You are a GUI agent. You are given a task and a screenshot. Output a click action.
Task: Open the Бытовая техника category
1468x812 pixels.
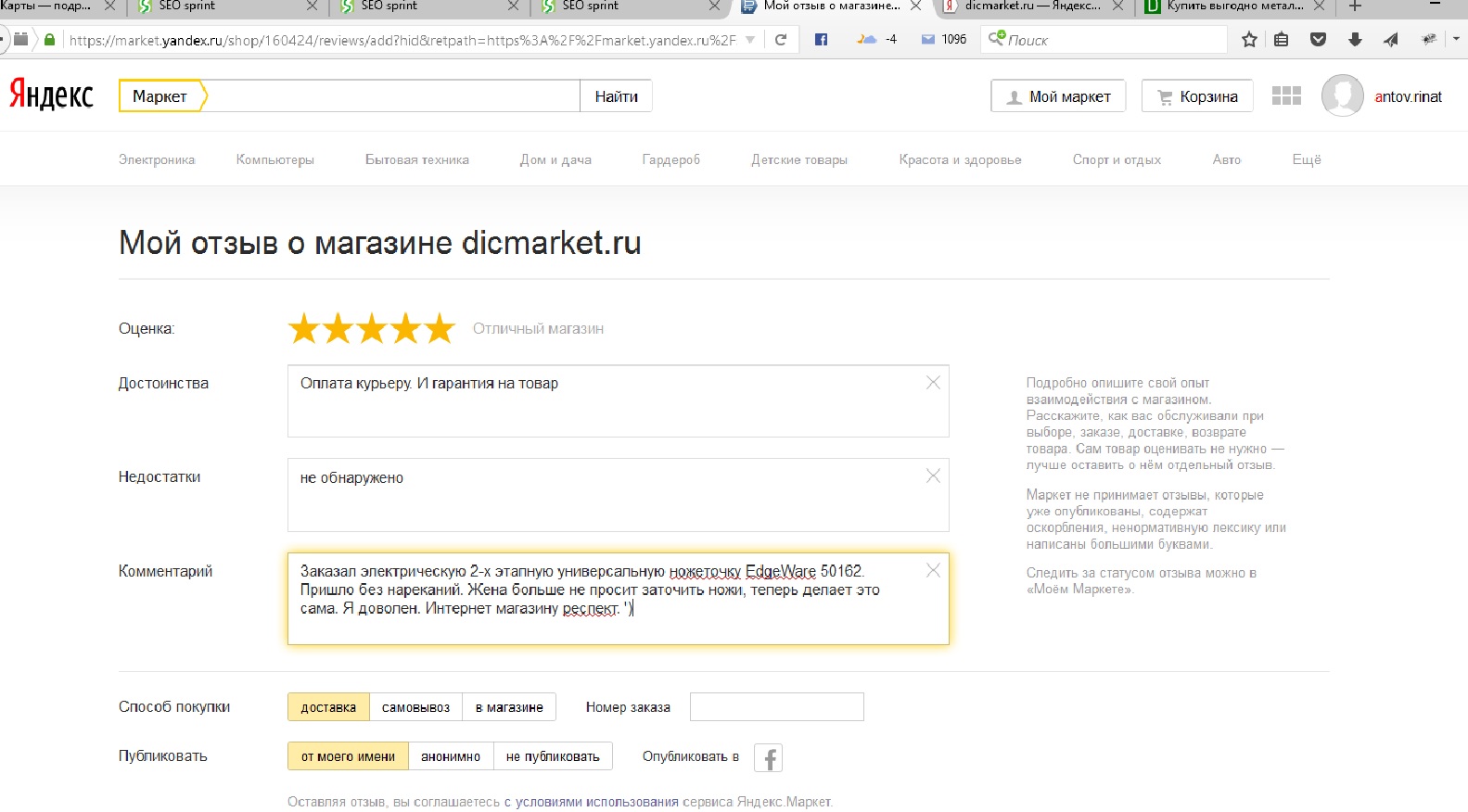pyautogui.click(x=417, y=159)
